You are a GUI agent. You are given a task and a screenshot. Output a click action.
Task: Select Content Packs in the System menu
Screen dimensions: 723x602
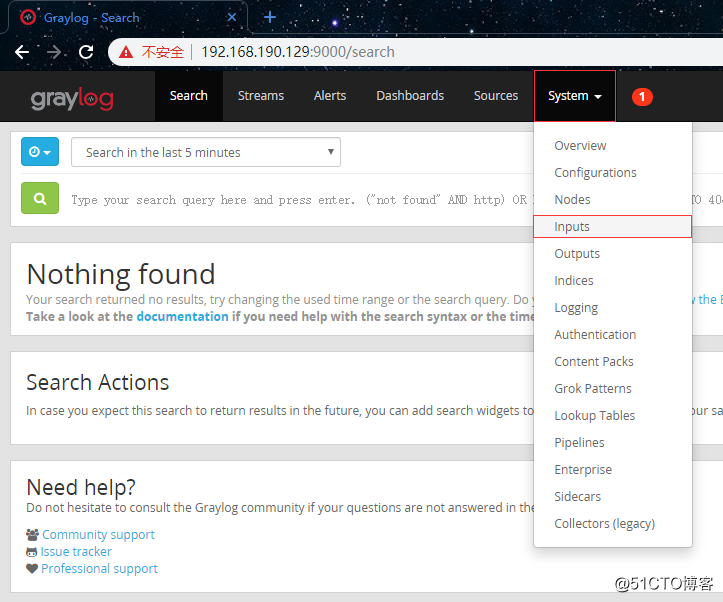click(x=613, y=362)
